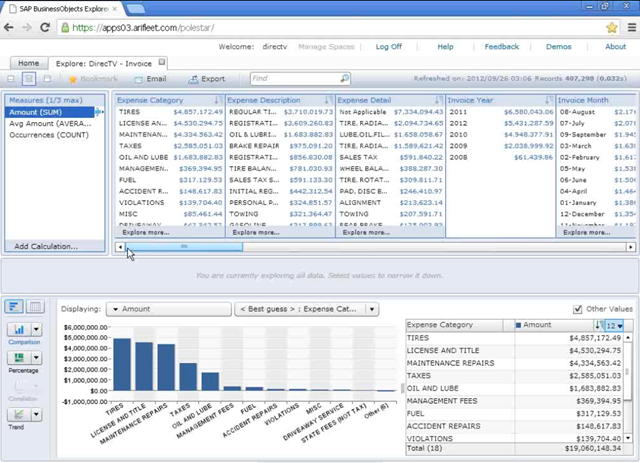This screenshot has height=463, width=640.
Task: Click Explore more under Expense Description
Action: [x=256, y=232]
